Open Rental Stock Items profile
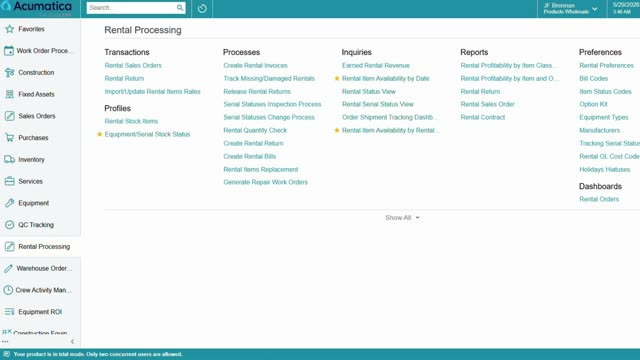The height and width of the screenshot is (360, 640). click(x=131, y=121)
